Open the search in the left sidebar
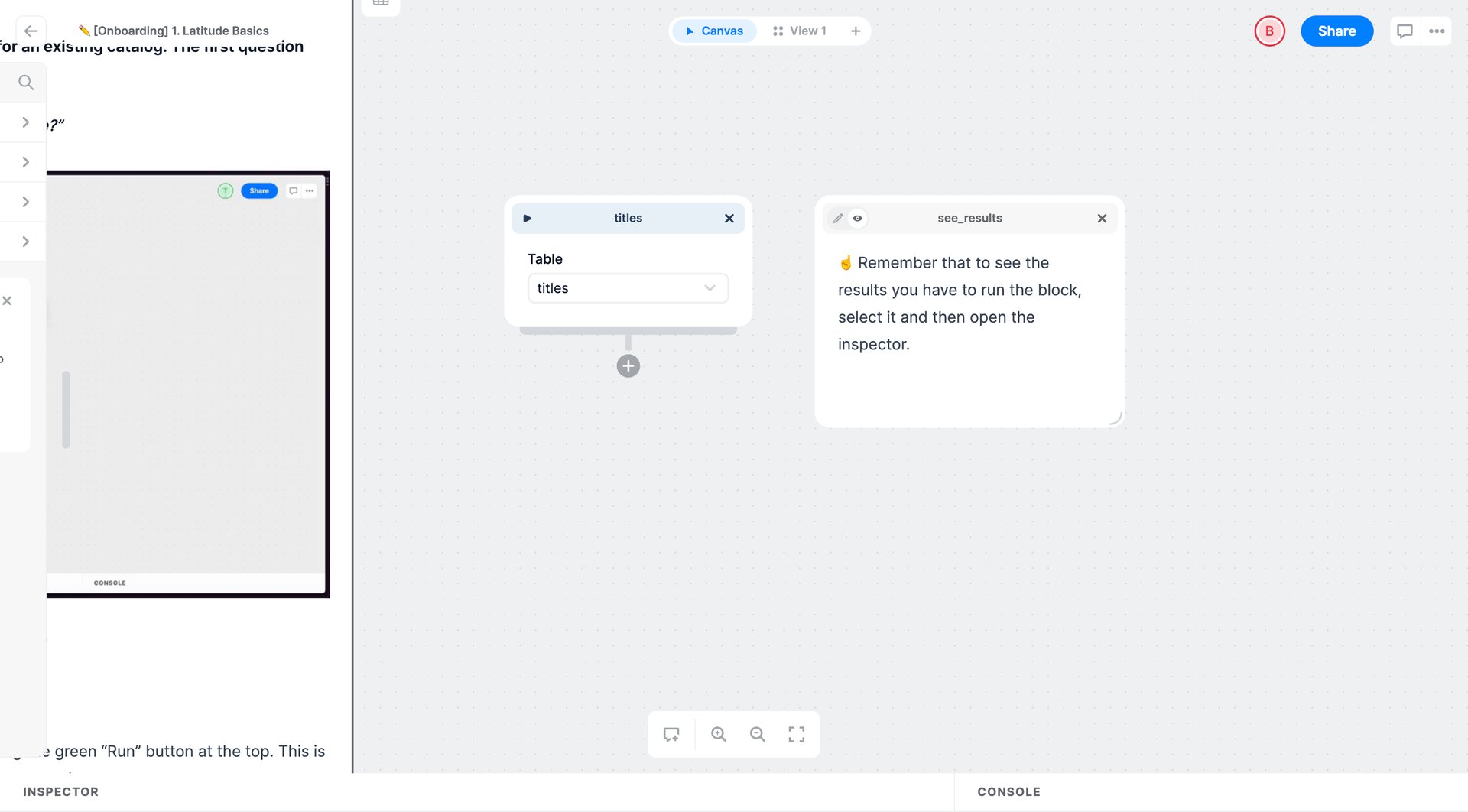The image size is (1468, 812). point(25,82)
